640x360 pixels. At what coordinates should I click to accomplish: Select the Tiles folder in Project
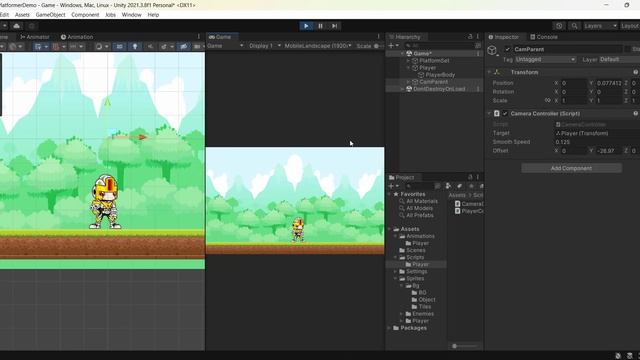(424, 307)
